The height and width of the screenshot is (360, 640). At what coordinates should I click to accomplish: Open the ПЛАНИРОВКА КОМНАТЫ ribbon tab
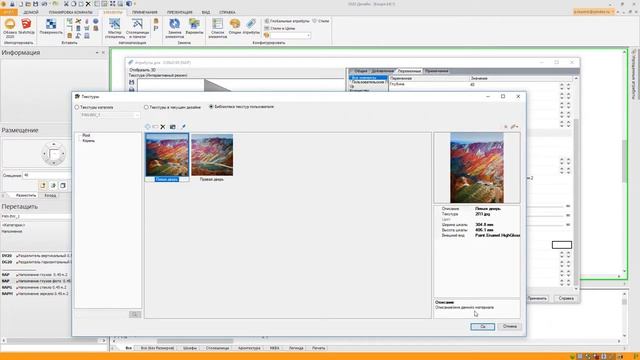(70, 12)
